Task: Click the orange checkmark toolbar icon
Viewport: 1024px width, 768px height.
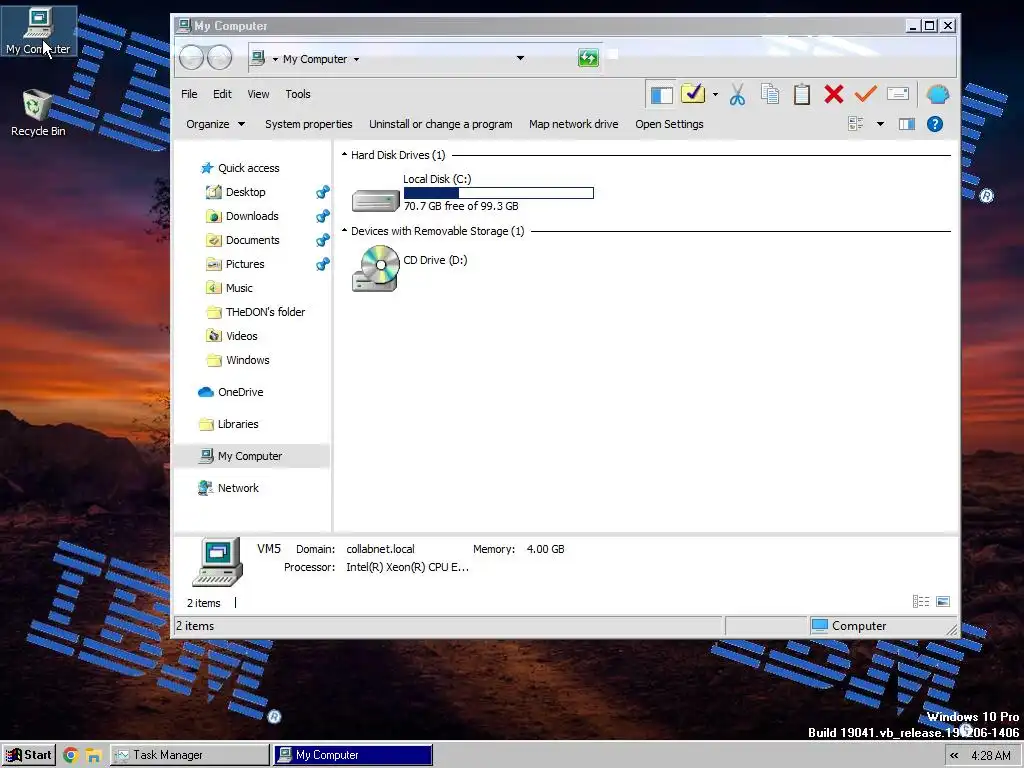Action: pos(865,95)
